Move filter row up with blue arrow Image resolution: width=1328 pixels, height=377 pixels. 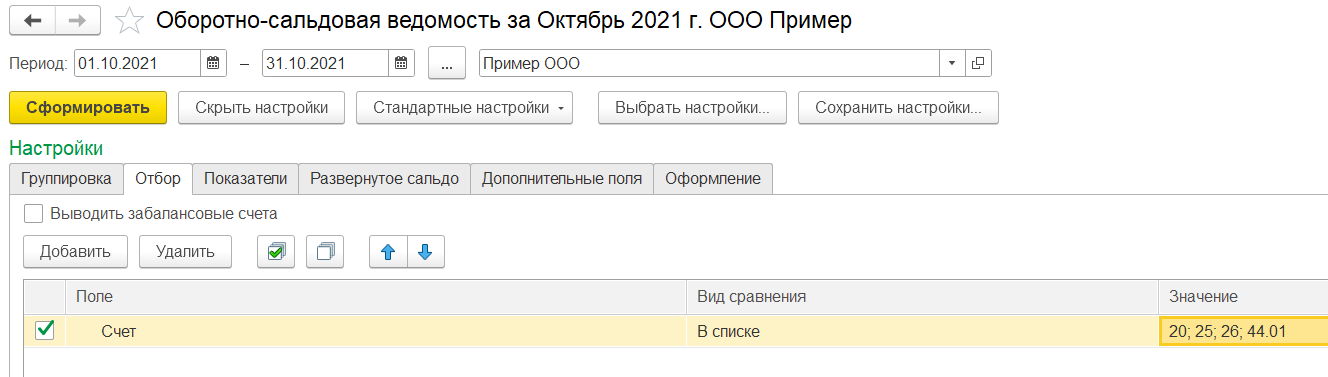pos(388,253)
